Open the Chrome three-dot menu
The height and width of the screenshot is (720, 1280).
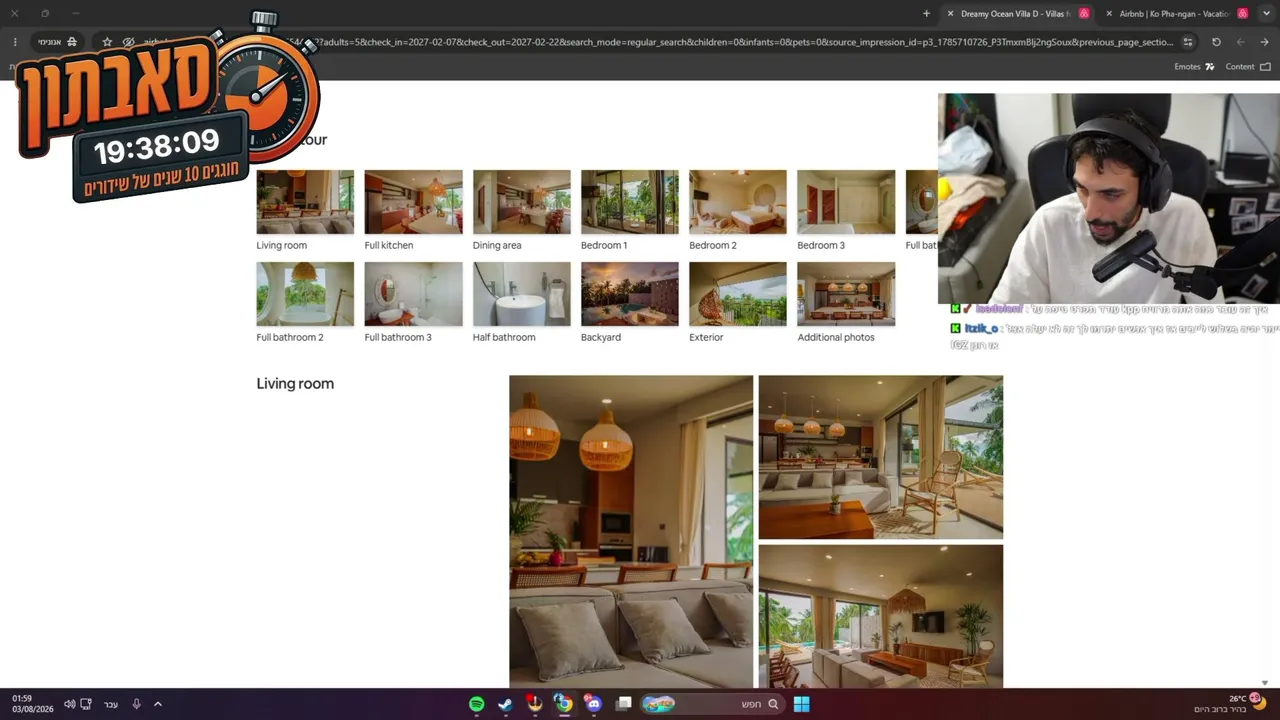tap(15, 42)
